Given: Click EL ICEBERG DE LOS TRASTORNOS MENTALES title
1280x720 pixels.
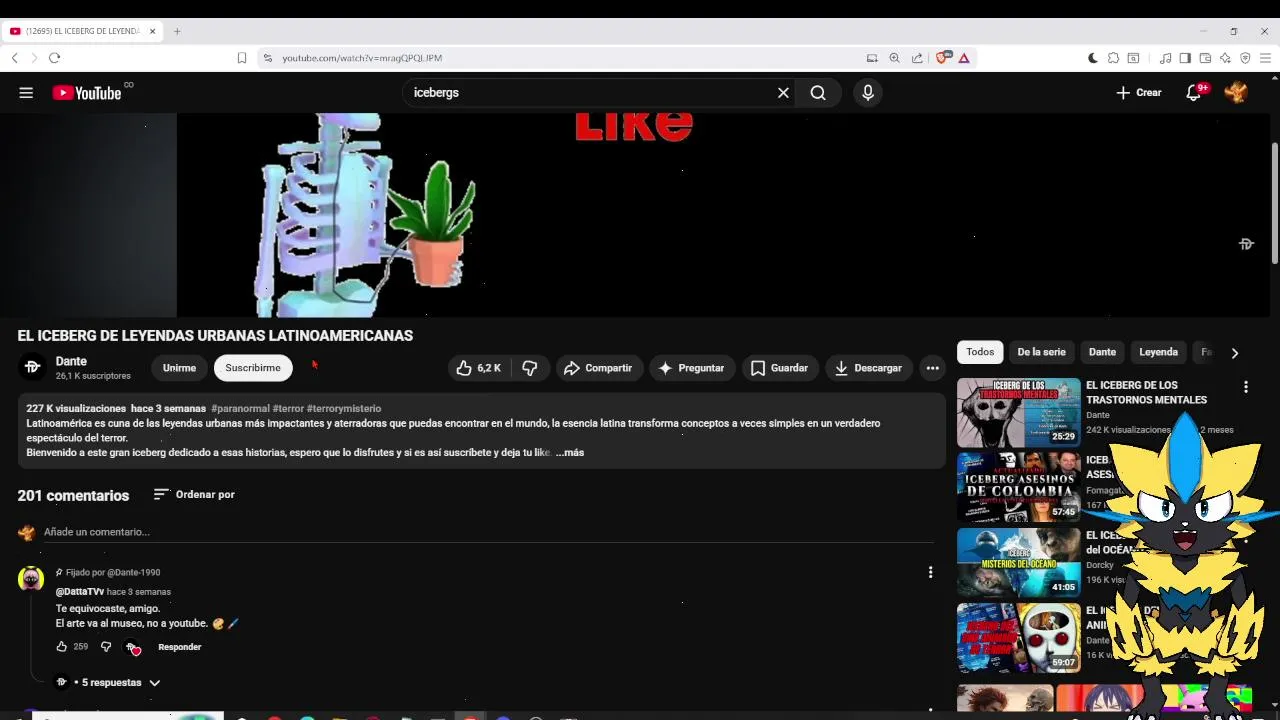Looking at the screenshot, I should click(1146, 392).
